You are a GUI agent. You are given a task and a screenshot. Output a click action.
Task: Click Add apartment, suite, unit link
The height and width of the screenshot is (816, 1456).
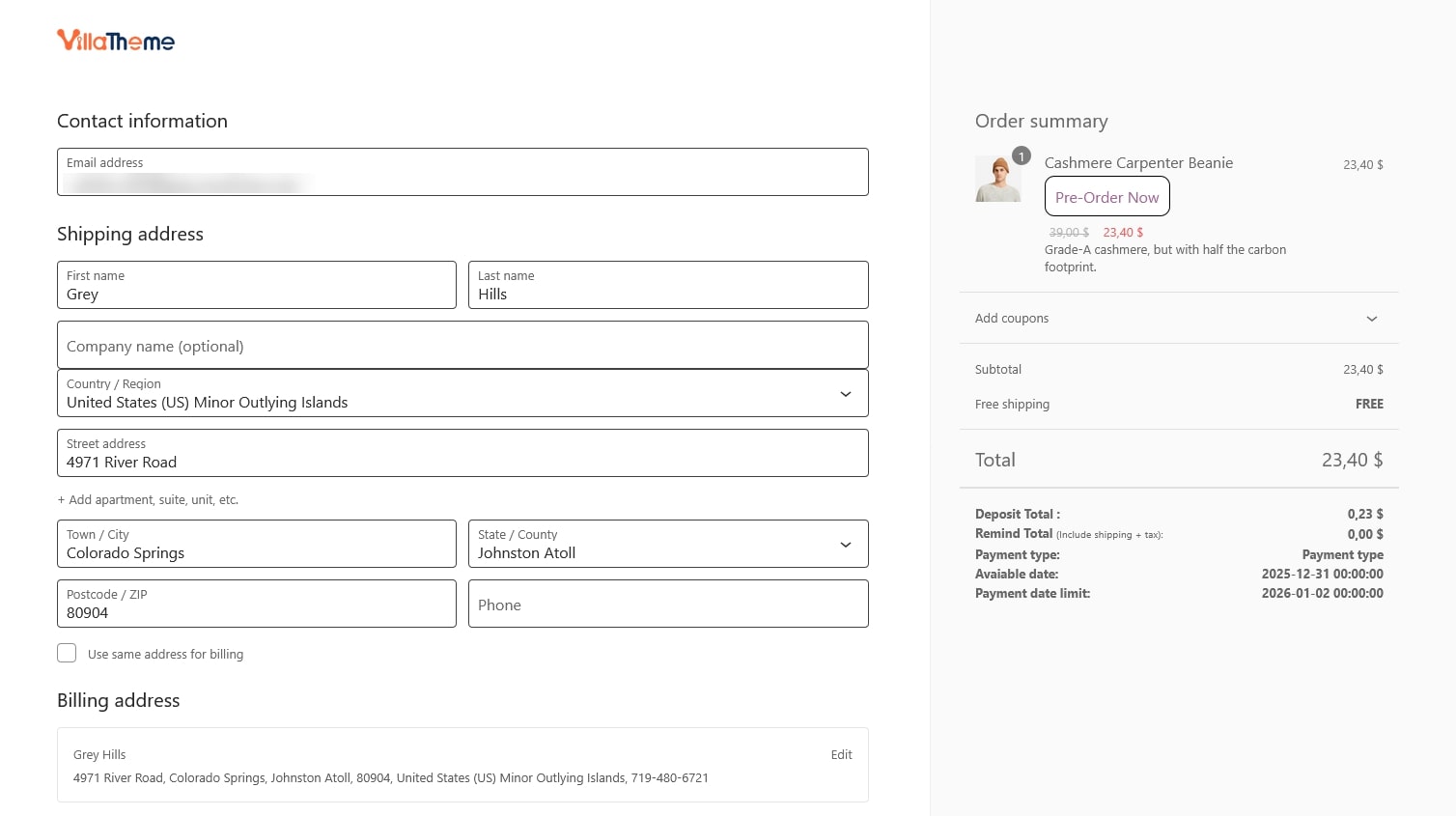click(x=148, y=500)
